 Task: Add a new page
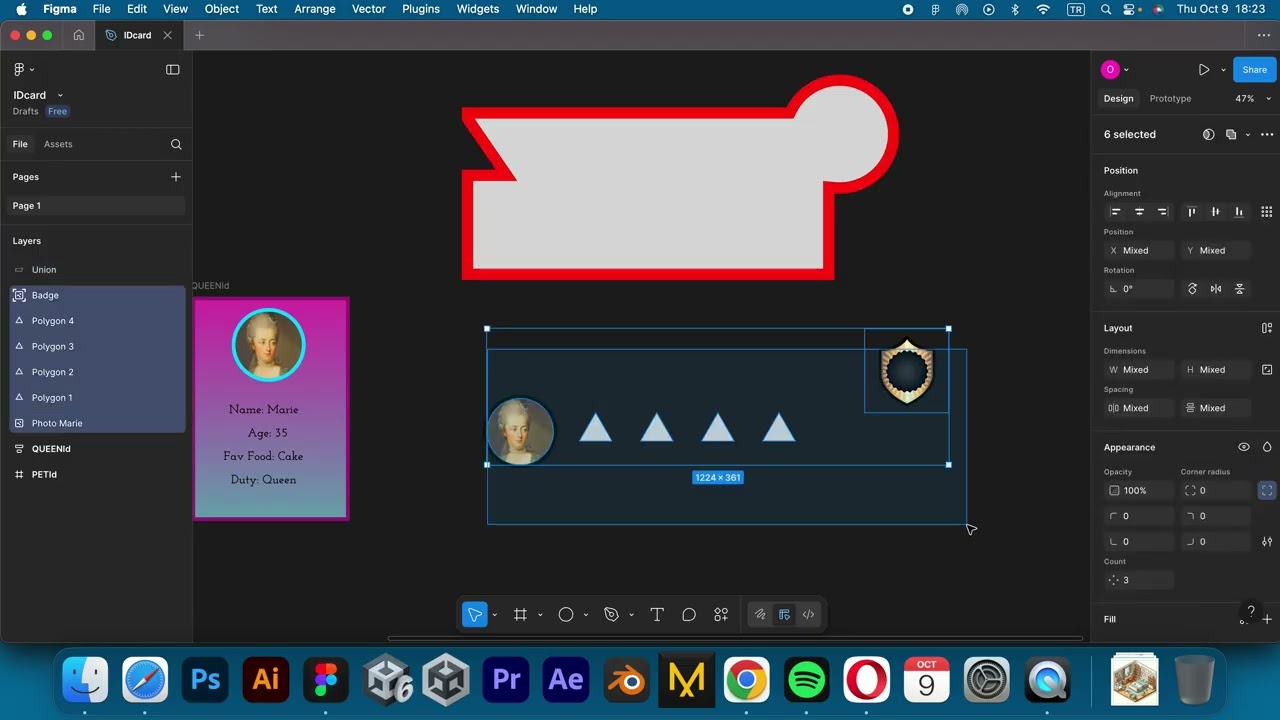176,177
